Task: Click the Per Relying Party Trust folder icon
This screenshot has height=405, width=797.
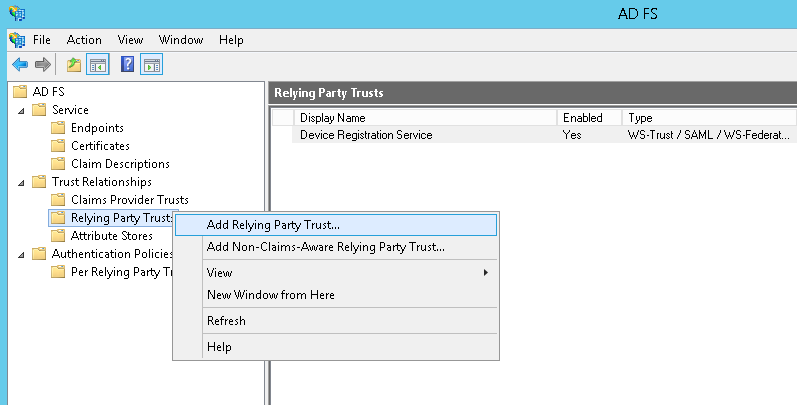Action: pyautogui.click(x=58, y=272)
